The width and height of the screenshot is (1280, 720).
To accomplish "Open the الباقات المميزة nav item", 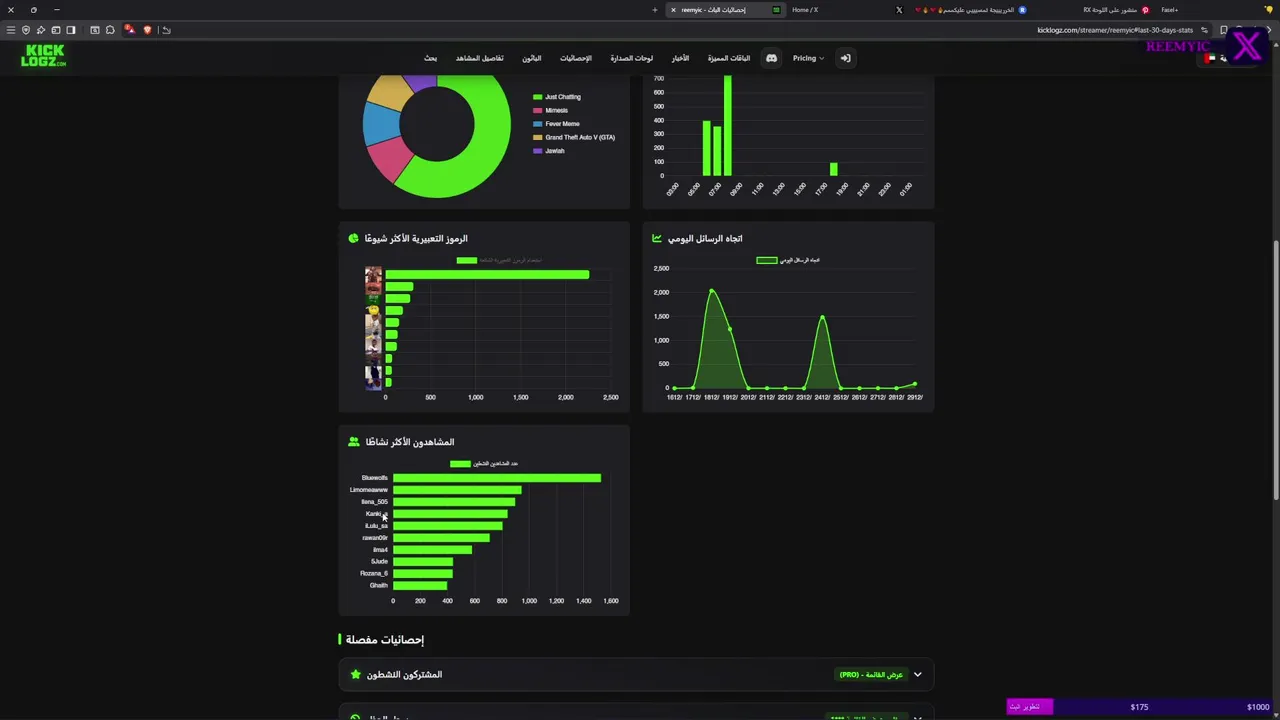I will (x=729, y=58).
